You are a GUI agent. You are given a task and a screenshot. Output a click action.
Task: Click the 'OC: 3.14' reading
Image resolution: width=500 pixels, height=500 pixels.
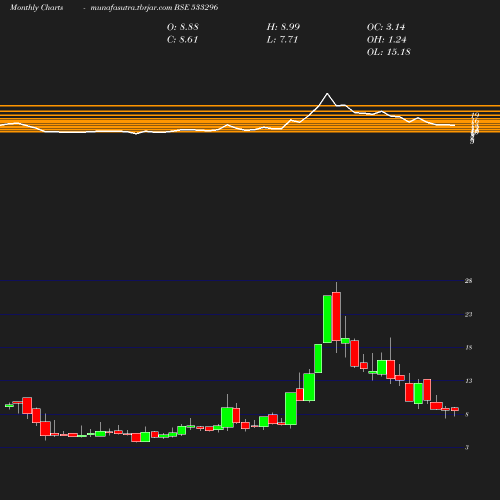tap(386, 27)
